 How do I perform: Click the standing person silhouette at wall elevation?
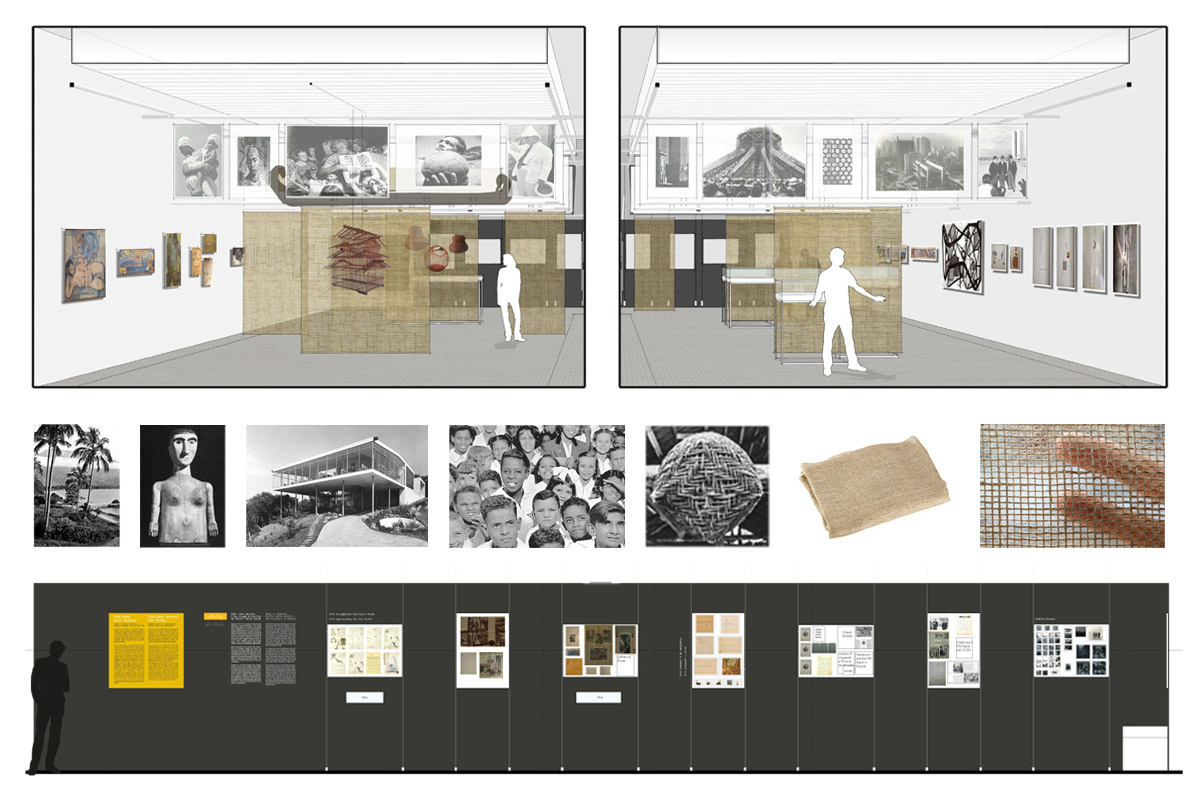click(x=49, y=706)
